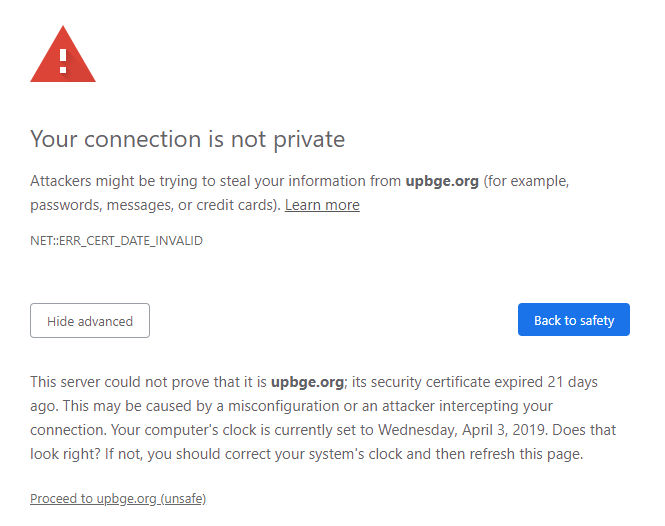
Task: Click the 'Your connection is not private' heading
Action: coord(187,139)
